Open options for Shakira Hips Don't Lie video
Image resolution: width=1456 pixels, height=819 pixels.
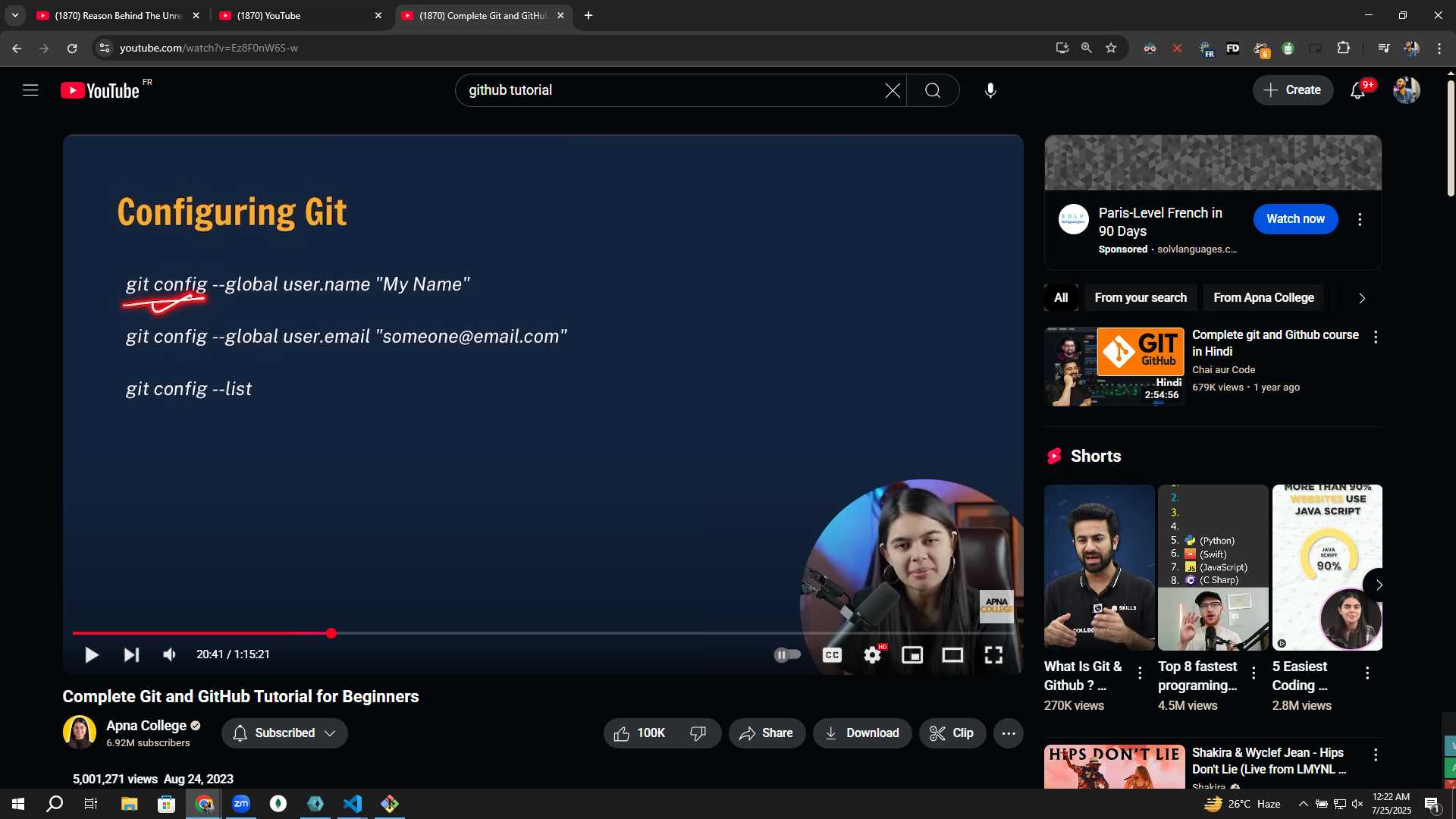1376,755
